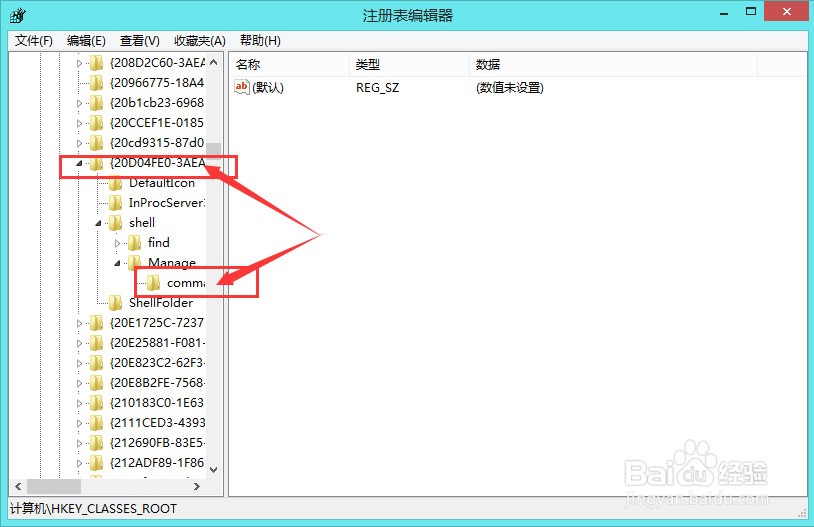Expand the find key triangle

click(117, 243)
